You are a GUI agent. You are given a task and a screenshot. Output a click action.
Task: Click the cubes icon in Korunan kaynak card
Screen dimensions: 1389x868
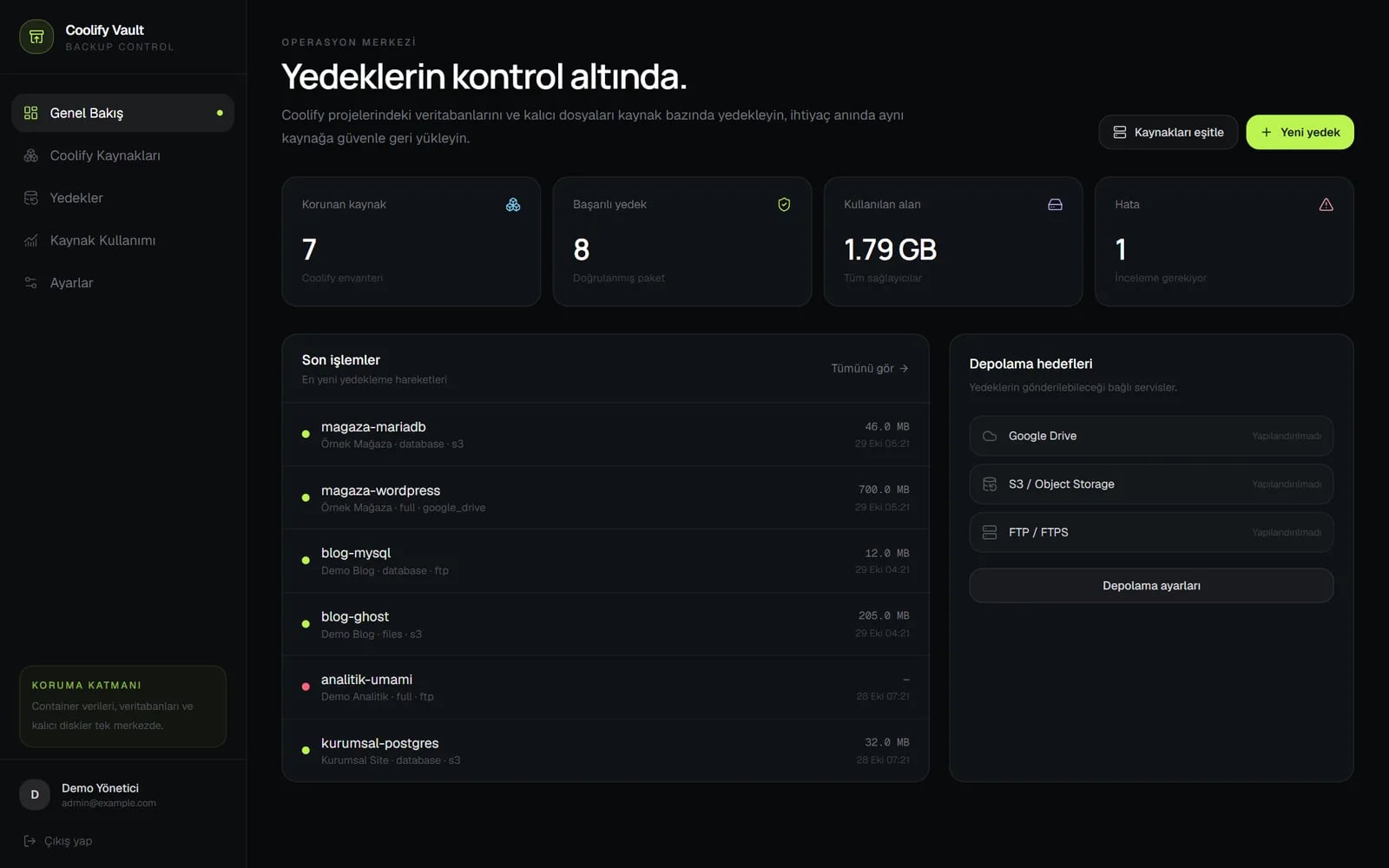pyautogui.click(x=513, y=205)
